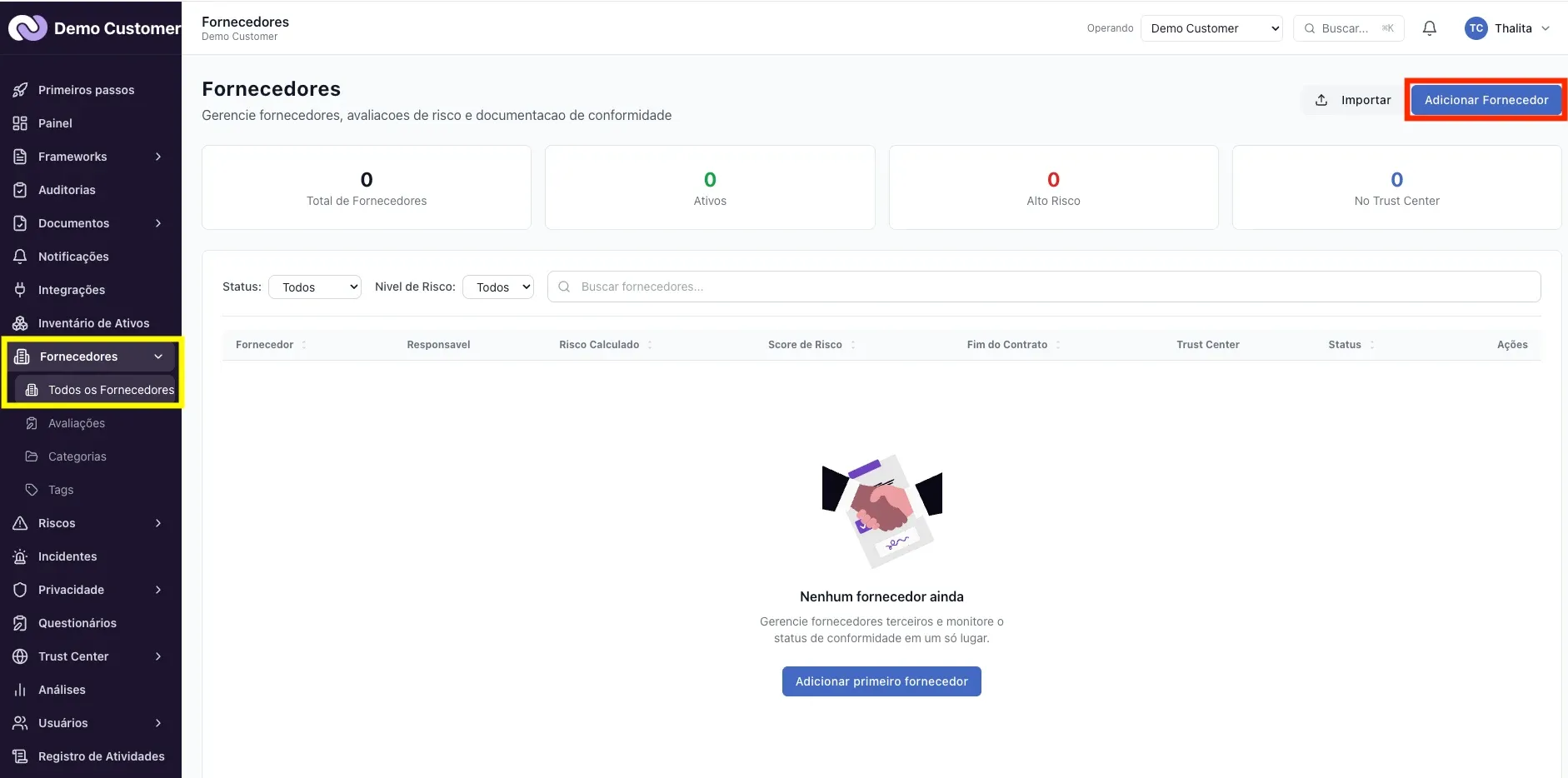Image resolution: width=1568 pixels, height=778 pixels.
Task: Click Adicionar Fornecedor button
Action: pos(1486,100)
